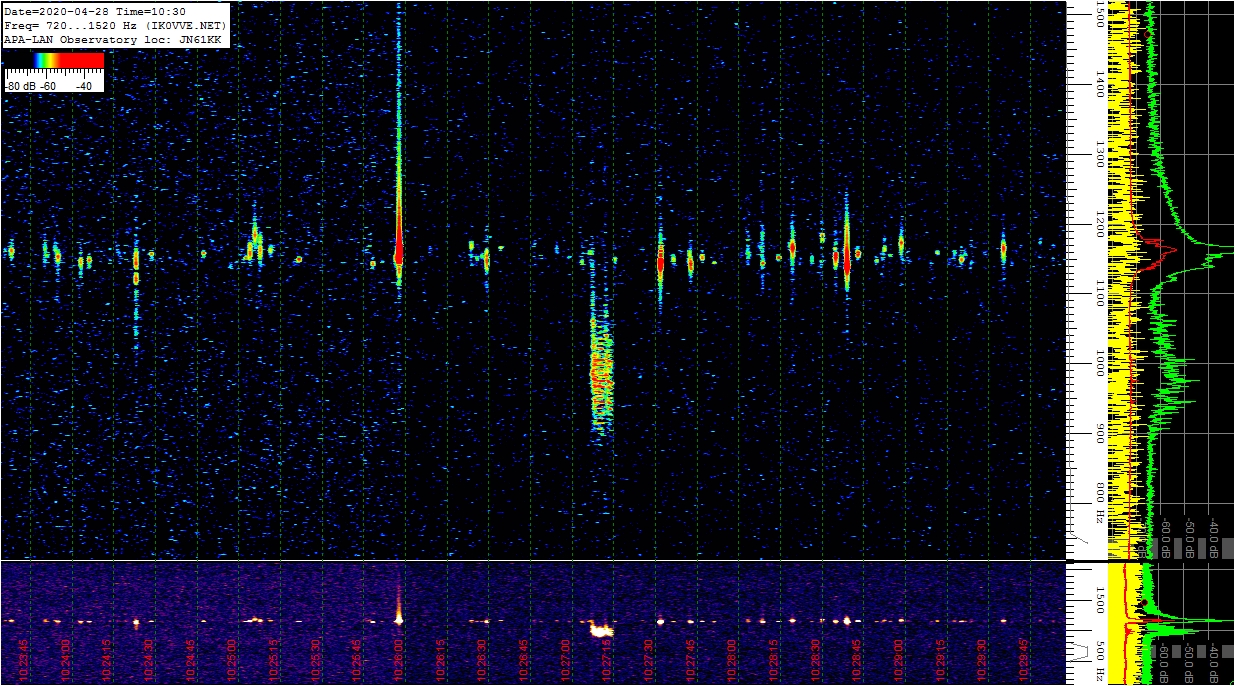Select the 10:25:15 time marker
Viewport: 1235px width, 686px height.
(x=274, y=660)
